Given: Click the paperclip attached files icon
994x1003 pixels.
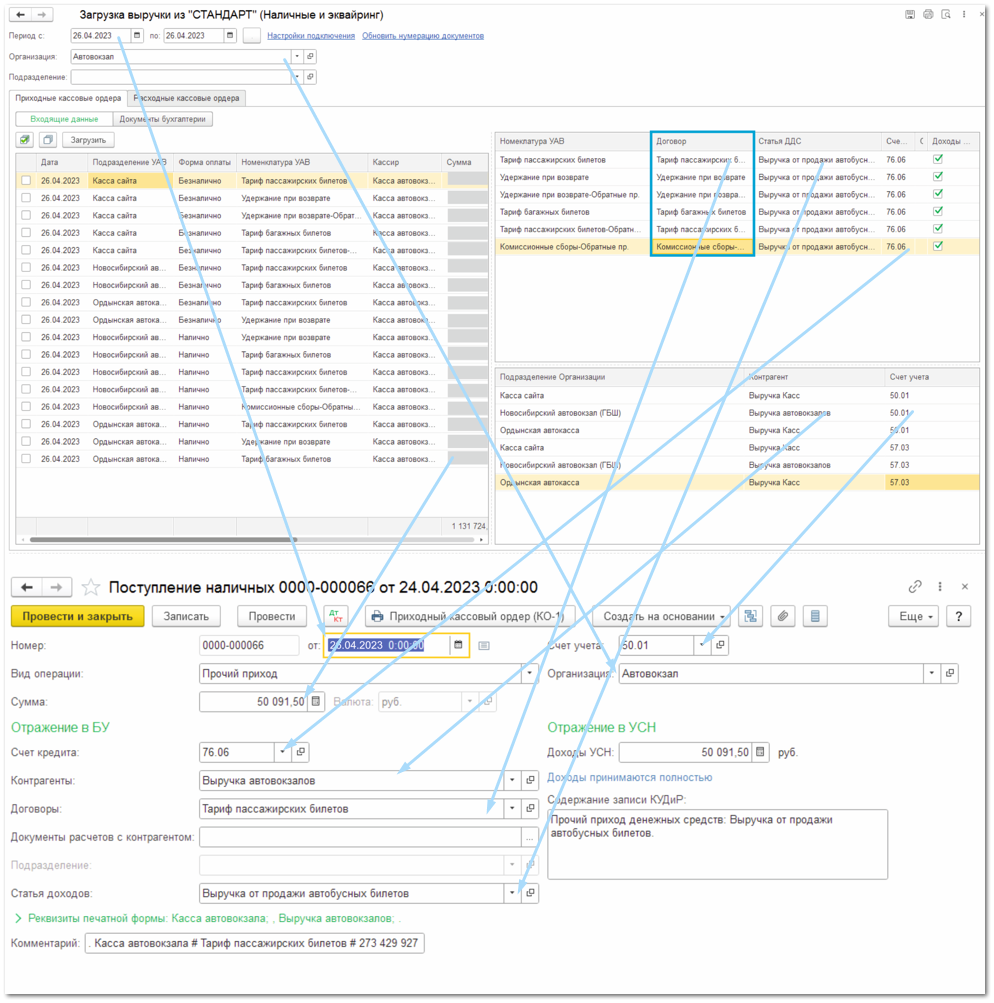Looking at the screenshot, I should click(x=783, y=617).
